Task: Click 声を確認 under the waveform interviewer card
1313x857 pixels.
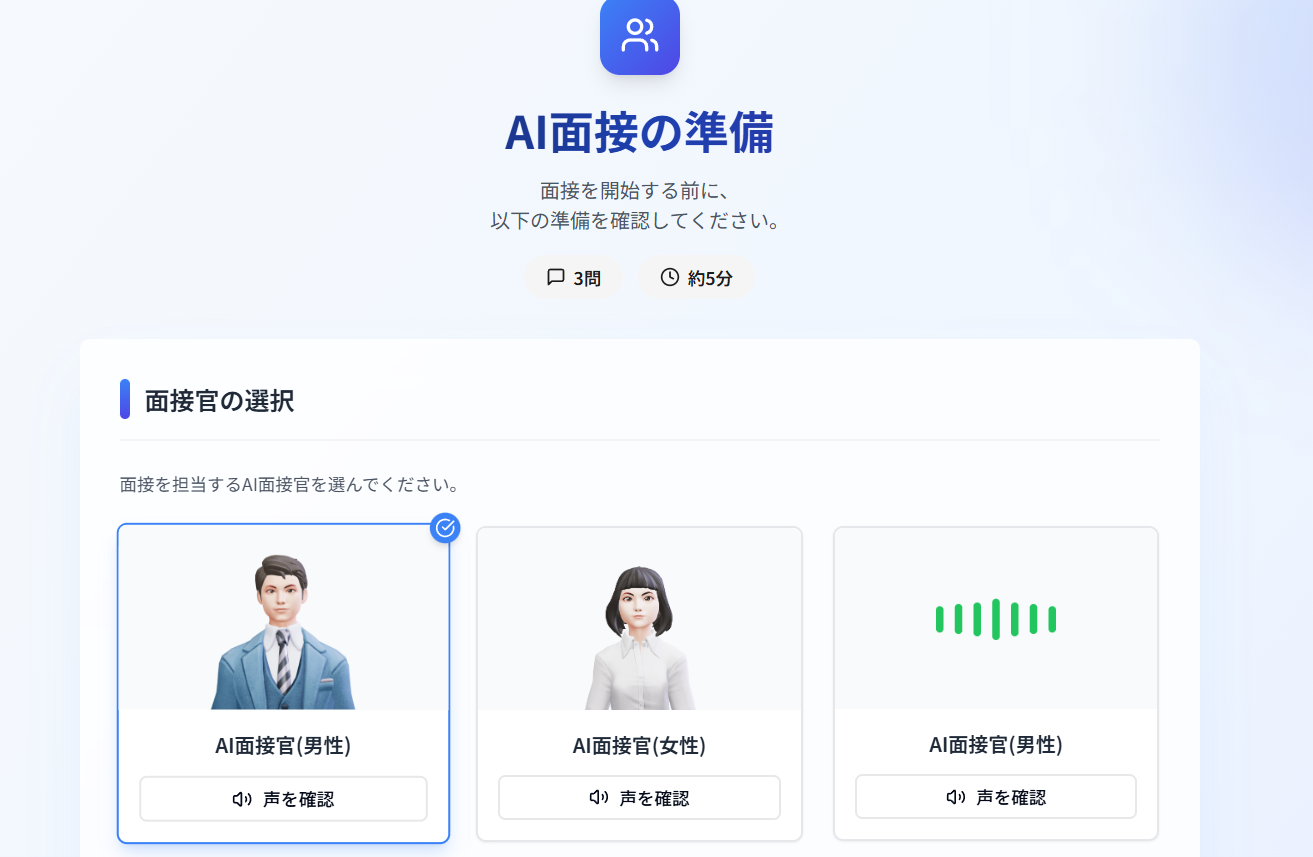Action: (x=996, y=797)
